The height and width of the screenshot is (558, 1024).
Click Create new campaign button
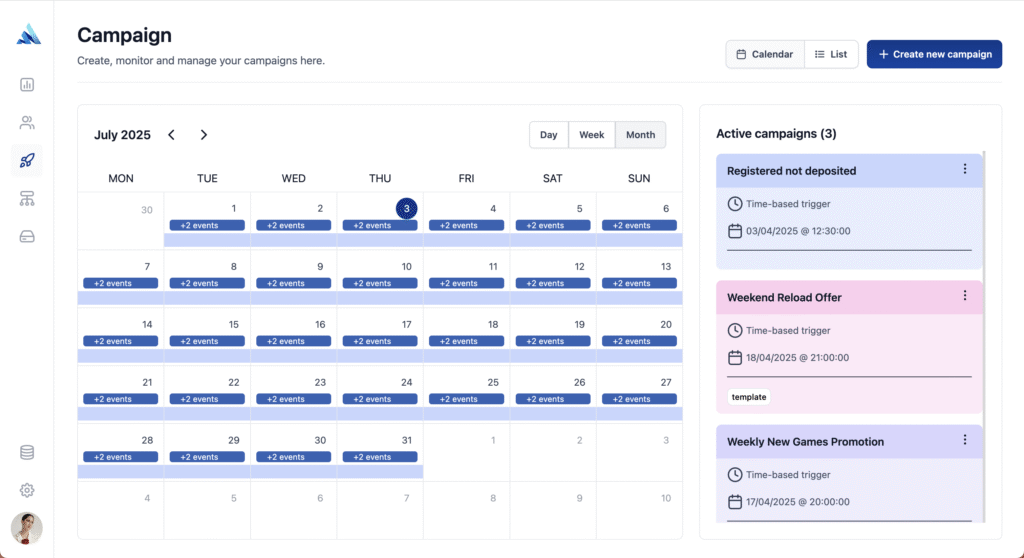[935, 54]
